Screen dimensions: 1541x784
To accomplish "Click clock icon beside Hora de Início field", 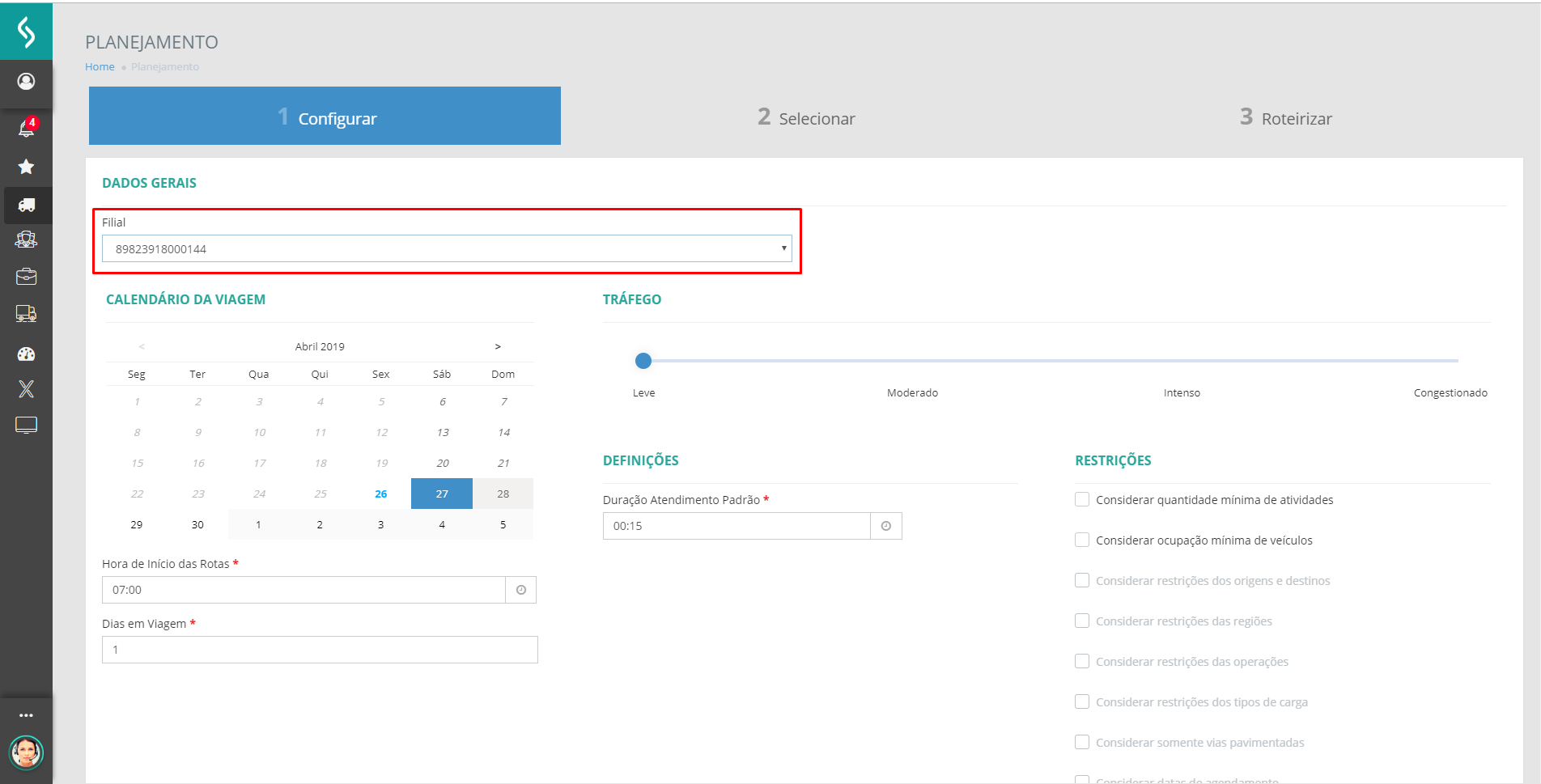I will point(521,590).
